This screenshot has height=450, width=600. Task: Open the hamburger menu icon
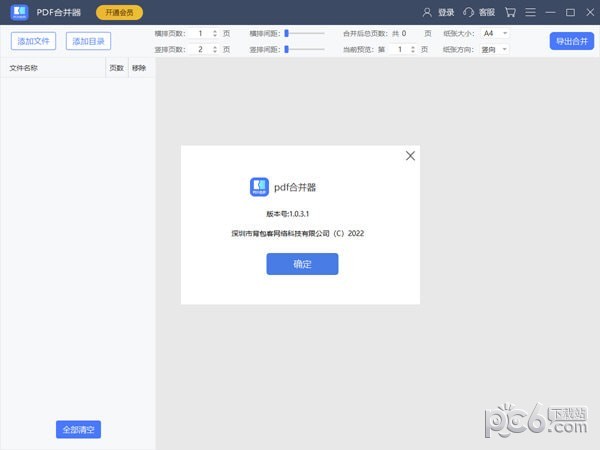(530, 13)
